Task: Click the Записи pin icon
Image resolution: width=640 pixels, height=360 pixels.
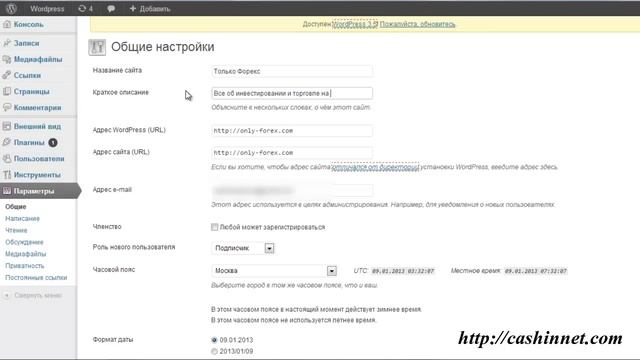Action: [x=7, y=43]
